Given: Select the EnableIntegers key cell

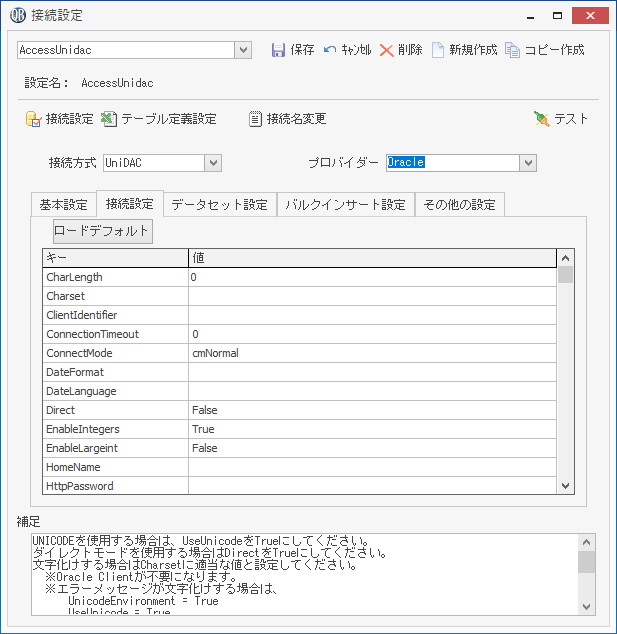Looking at the screenshot, I should click(x=116, y=429).
